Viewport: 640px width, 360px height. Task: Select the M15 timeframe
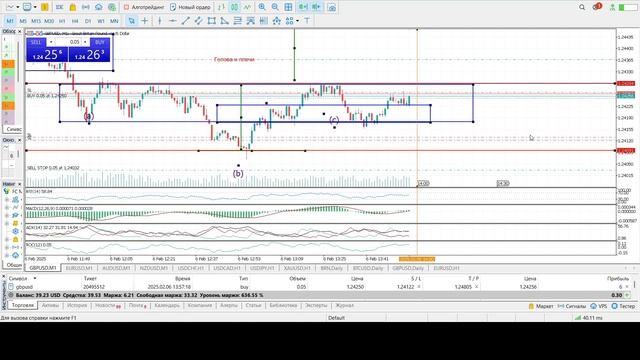36,21
